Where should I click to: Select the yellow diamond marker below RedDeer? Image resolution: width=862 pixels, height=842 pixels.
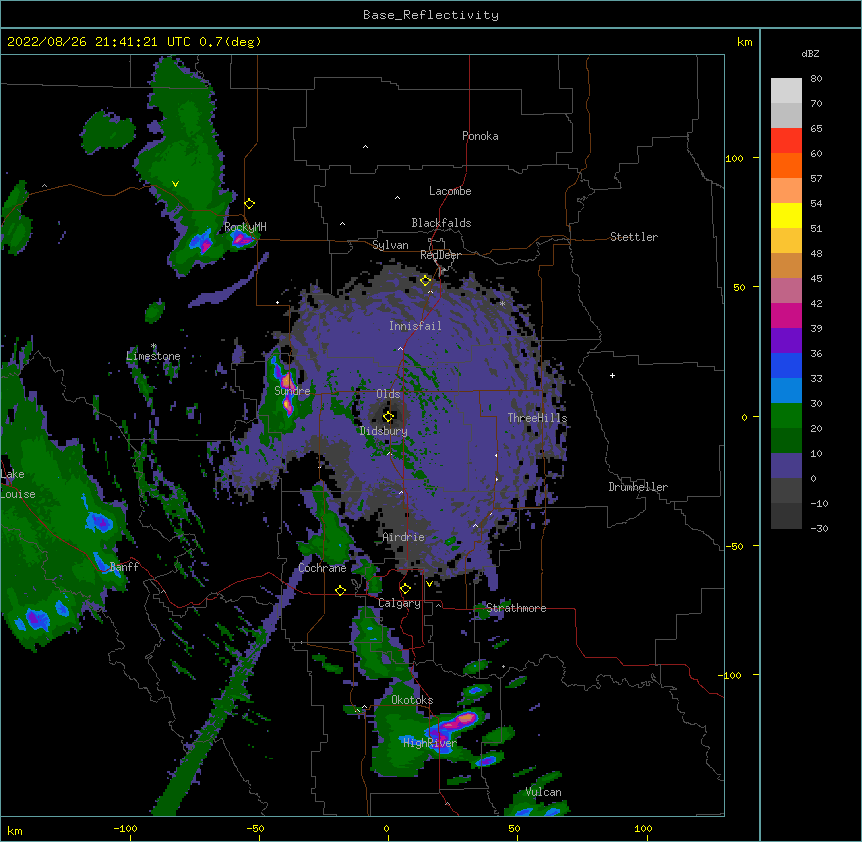pyautogui.click(x=425, y=281)
